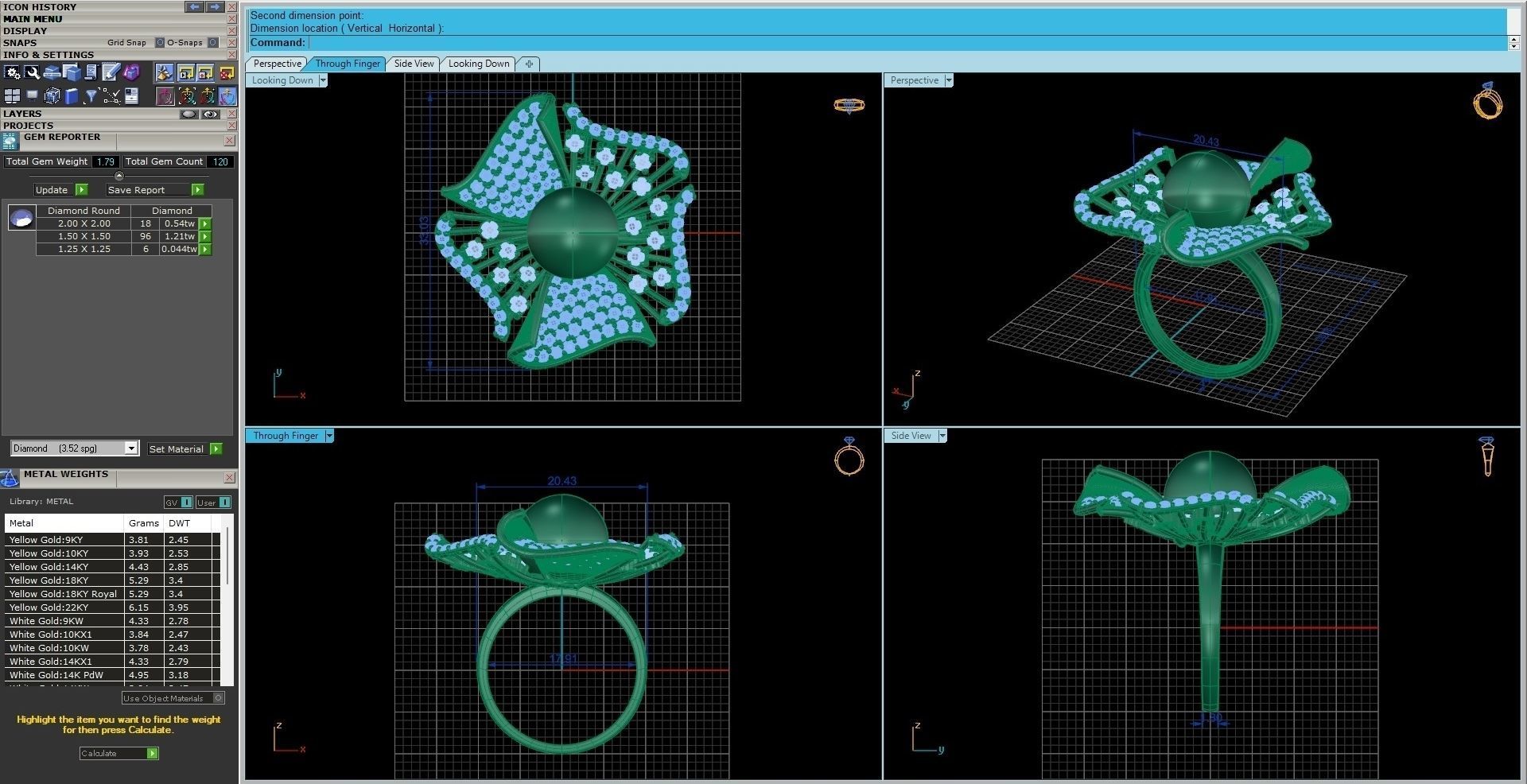The image size is (1527, 784).
Task: Open the Side View viewport menu arrow
Action: click(942, 436)
